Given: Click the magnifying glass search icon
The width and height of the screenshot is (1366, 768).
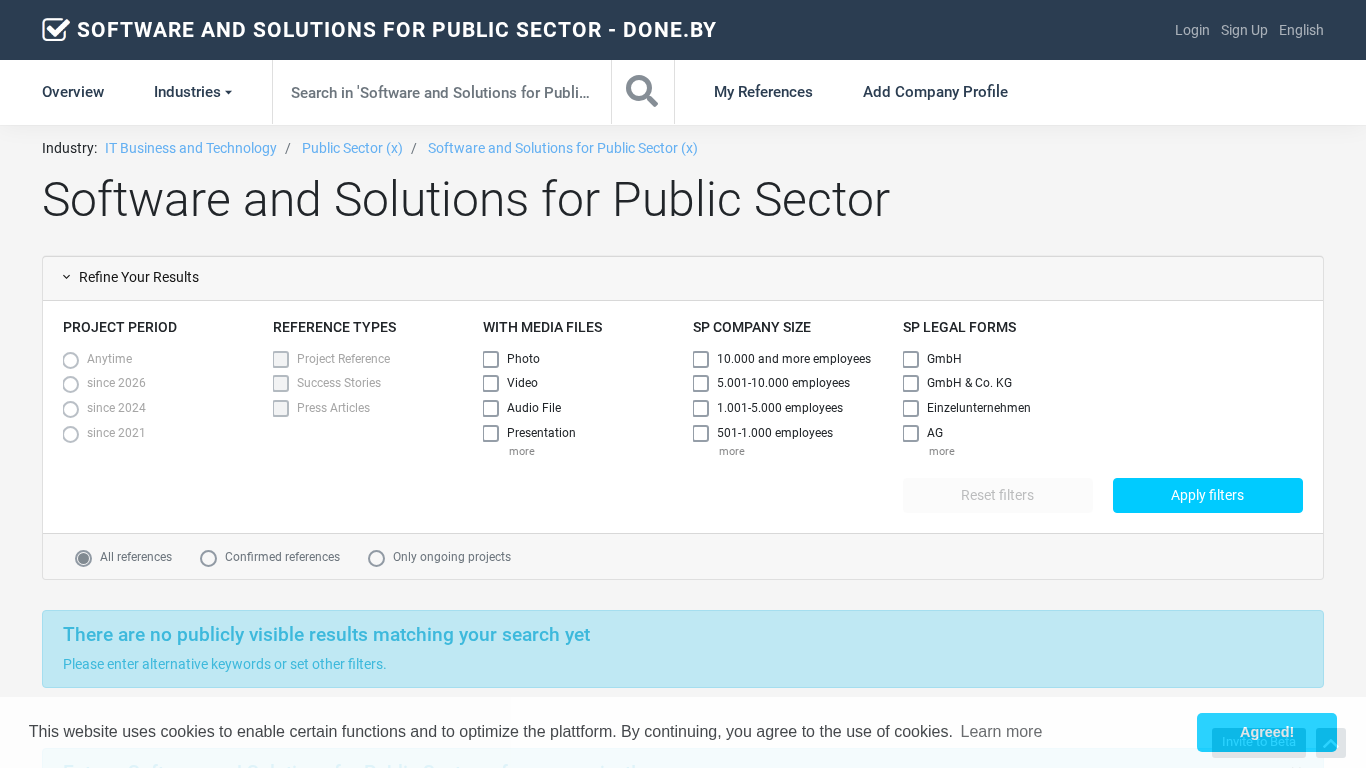Looking at the screenshot, I should [x=642, y=92].
